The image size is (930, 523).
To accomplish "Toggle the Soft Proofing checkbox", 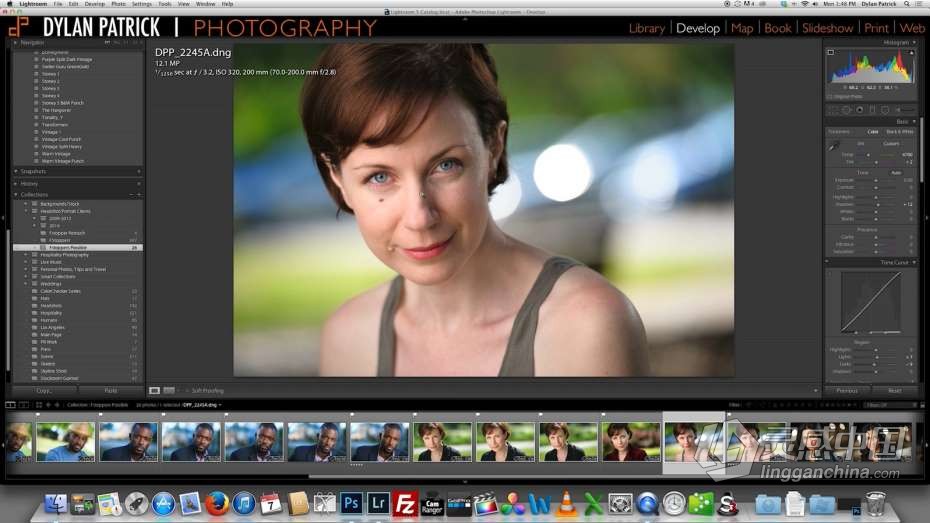I will 186,391.
